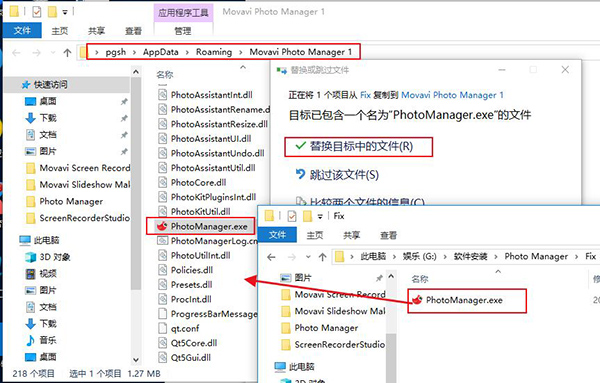Select the PhotoAssistantInt.dll file

pos(212,95)
